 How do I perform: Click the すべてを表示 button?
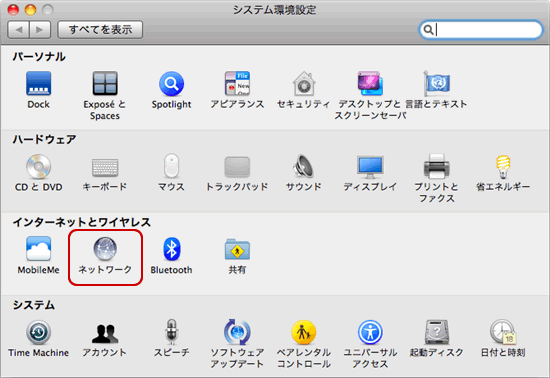(x=100, y=29)
